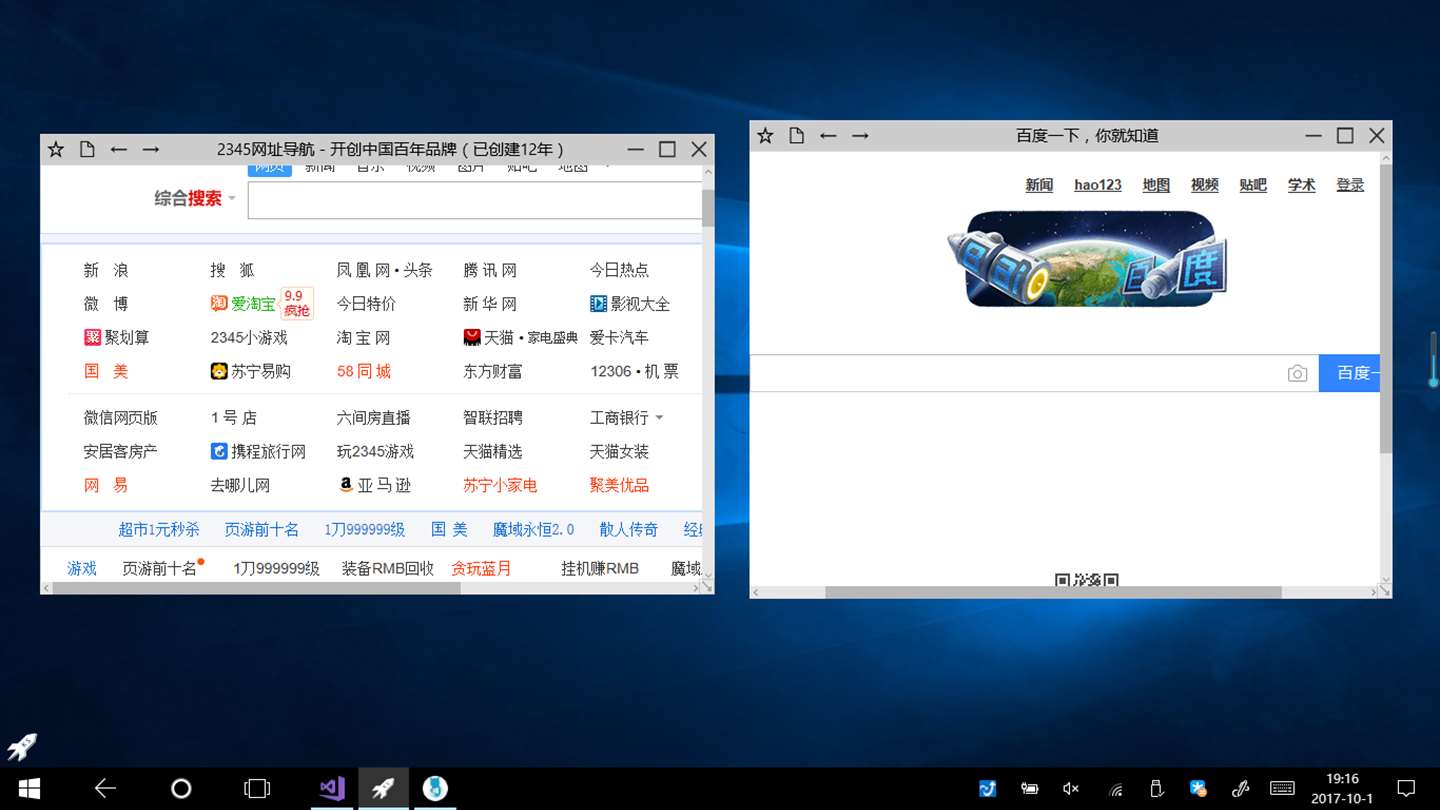Click the favorite star in 2345 window
Image resolution: width=1440 pixels, height=810 pixels.
pyautogui.click(x=56, y=149)
